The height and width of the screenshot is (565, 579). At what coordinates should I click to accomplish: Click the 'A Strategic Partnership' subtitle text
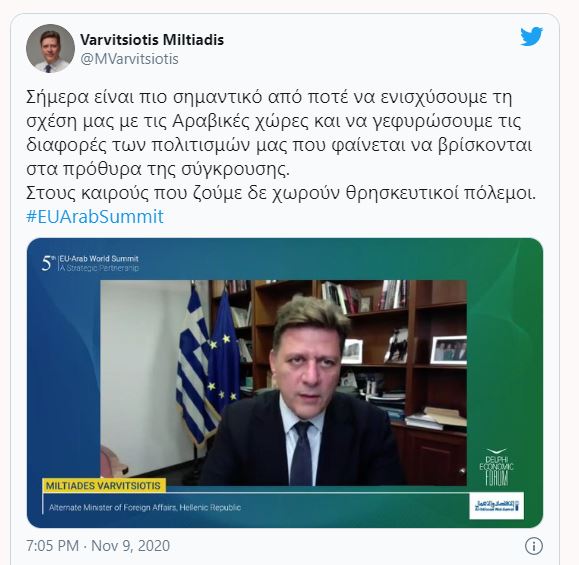(99, 268)
